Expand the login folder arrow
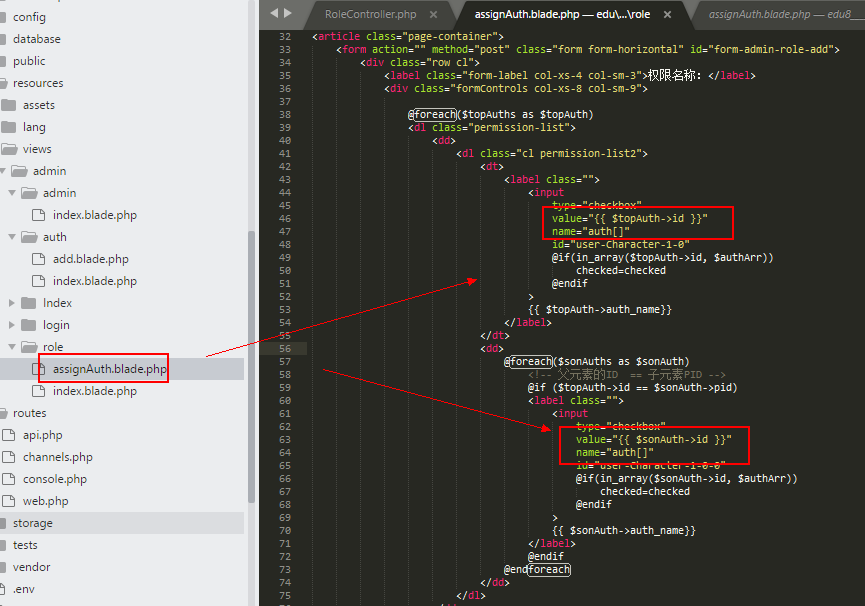The height and width of the screenshot is (606, 865). pos(12,325)
